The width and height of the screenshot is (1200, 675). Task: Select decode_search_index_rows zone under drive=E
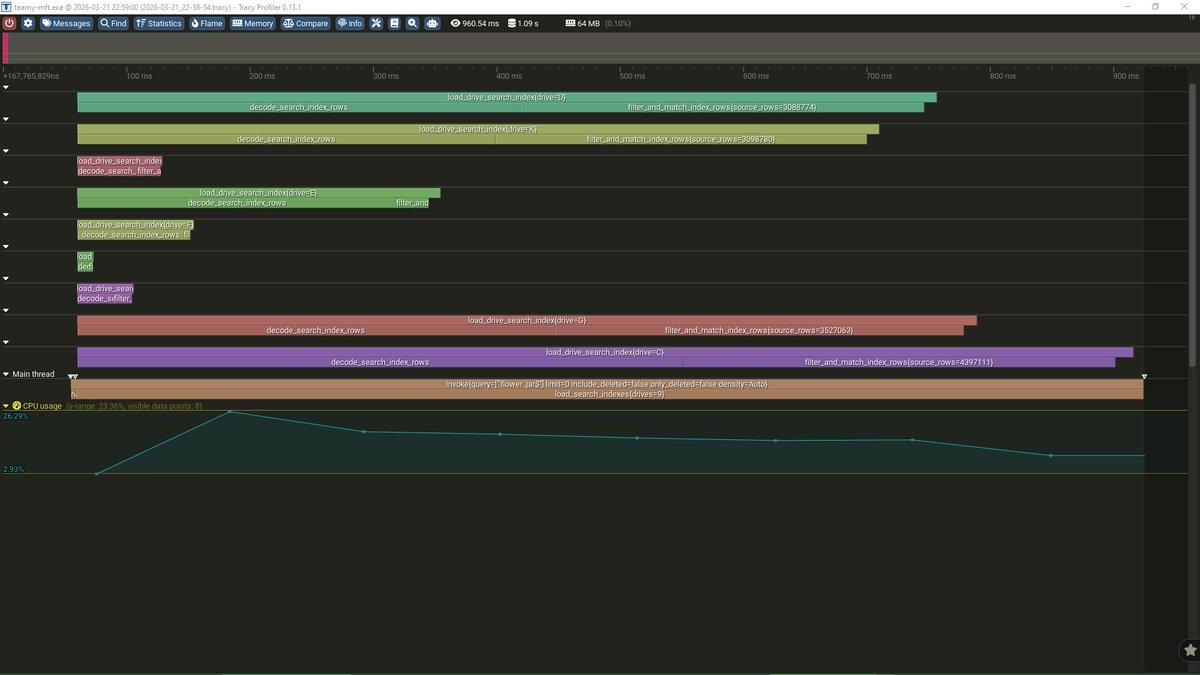click(x=236, y=203)
